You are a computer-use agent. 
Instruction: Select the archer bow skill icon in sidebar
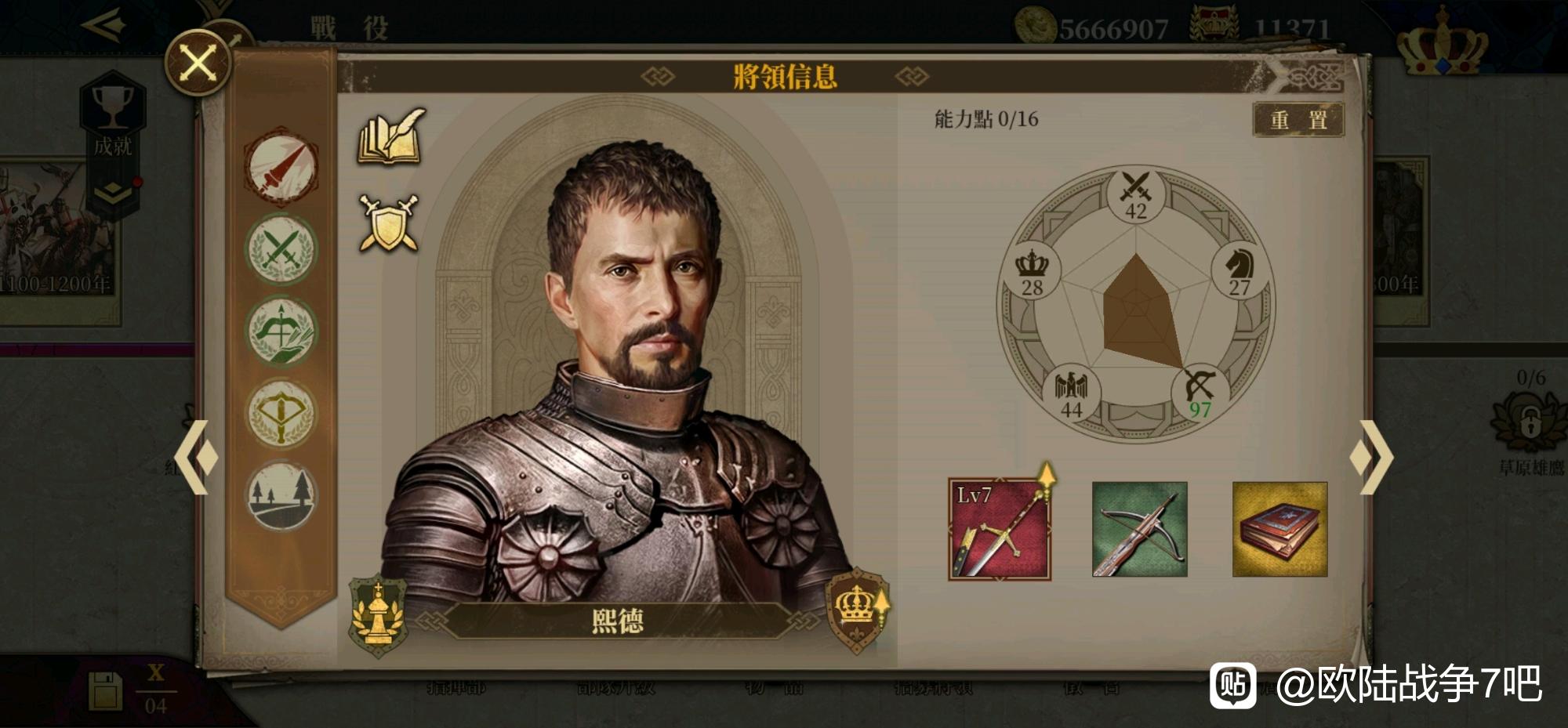tap(281, 331)
